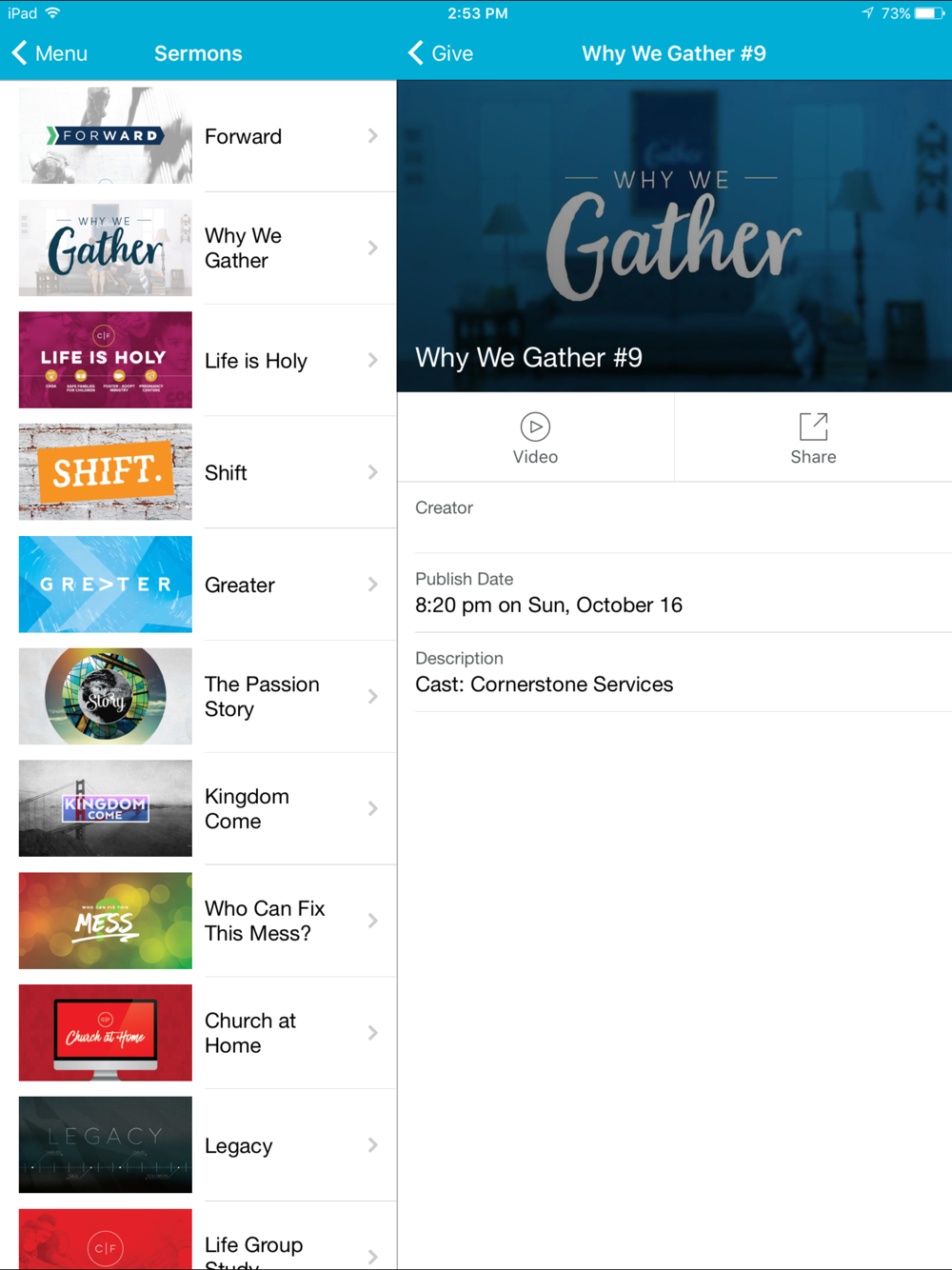Viewport: 952px width, 1270px height.
Task: Select Life Group Study list item
Action: point(198,1236)
